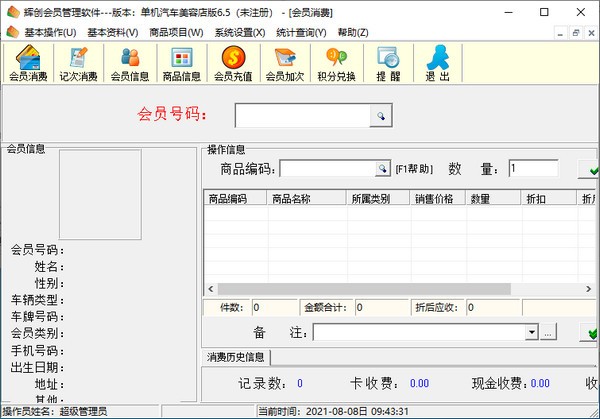Click the 商品编码 lookup button
Viewport: 600px width, 419px height.
[381, 168]
